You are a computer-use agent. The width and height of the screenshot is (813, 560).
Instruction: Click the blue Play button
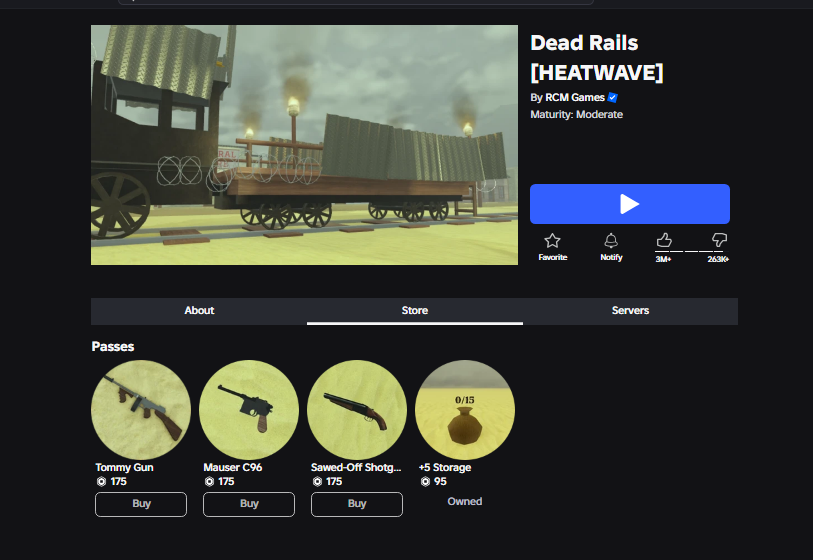629,204
